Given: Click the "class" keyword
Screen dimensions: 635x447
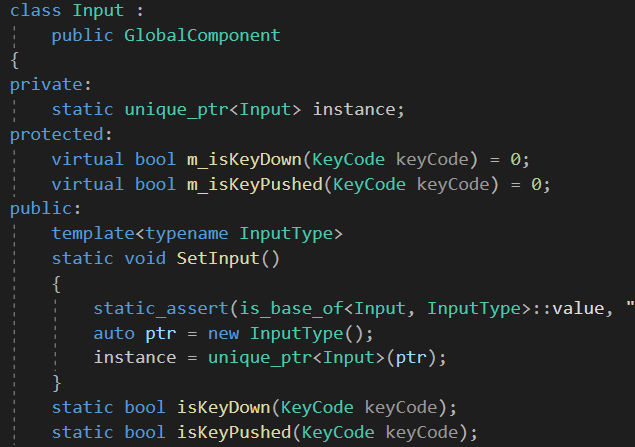Looking at the screenshot, I should (x=35, y=10).
